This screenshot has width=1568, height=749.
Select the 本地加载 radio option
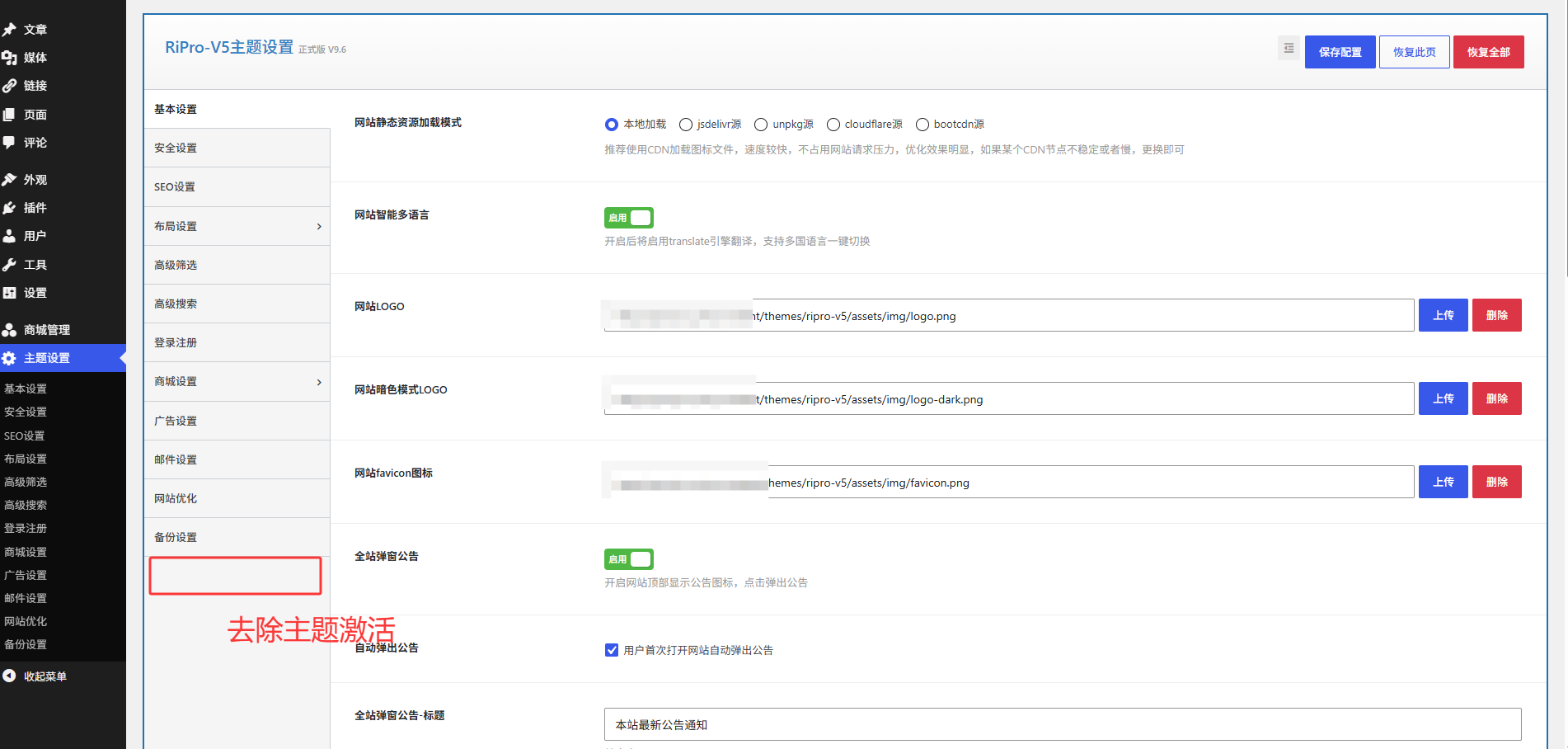tap(612, 125)
